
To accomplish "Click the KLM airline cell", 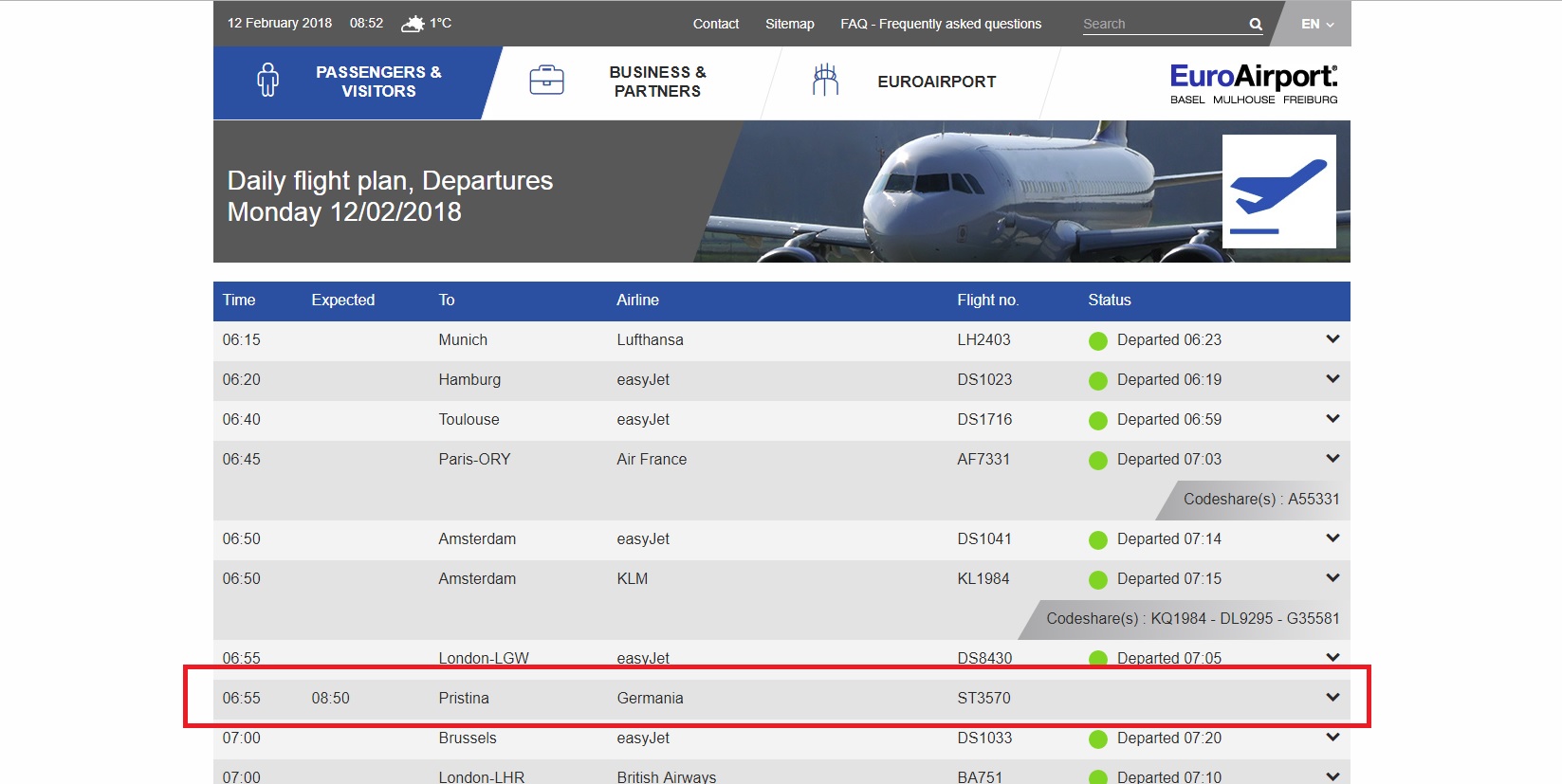I will (x=633, y=578).
